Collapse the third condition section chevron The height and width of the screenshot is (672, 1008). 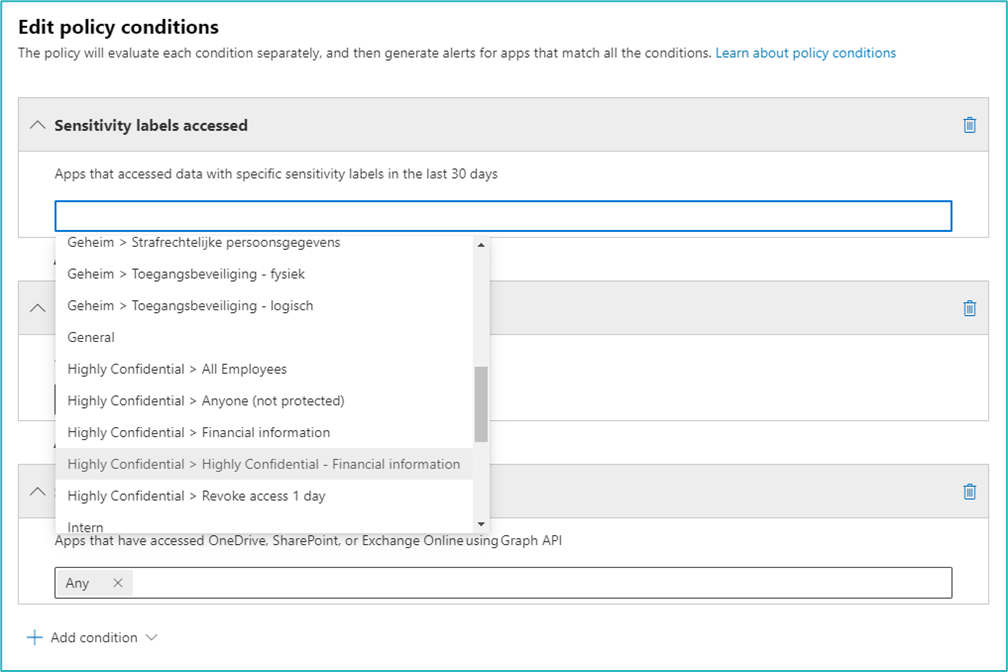click(x=37, y=491)
